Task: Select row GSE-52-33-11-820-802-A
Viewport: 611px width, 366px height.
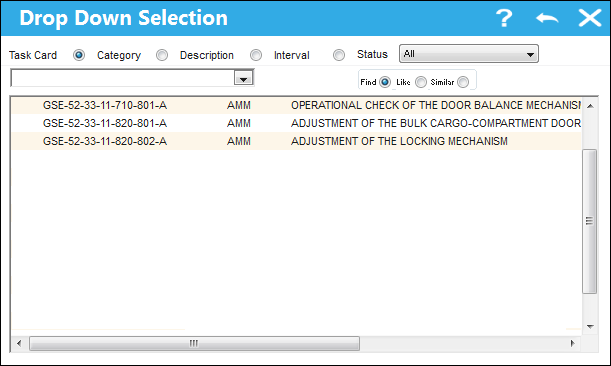Action: 296,141
